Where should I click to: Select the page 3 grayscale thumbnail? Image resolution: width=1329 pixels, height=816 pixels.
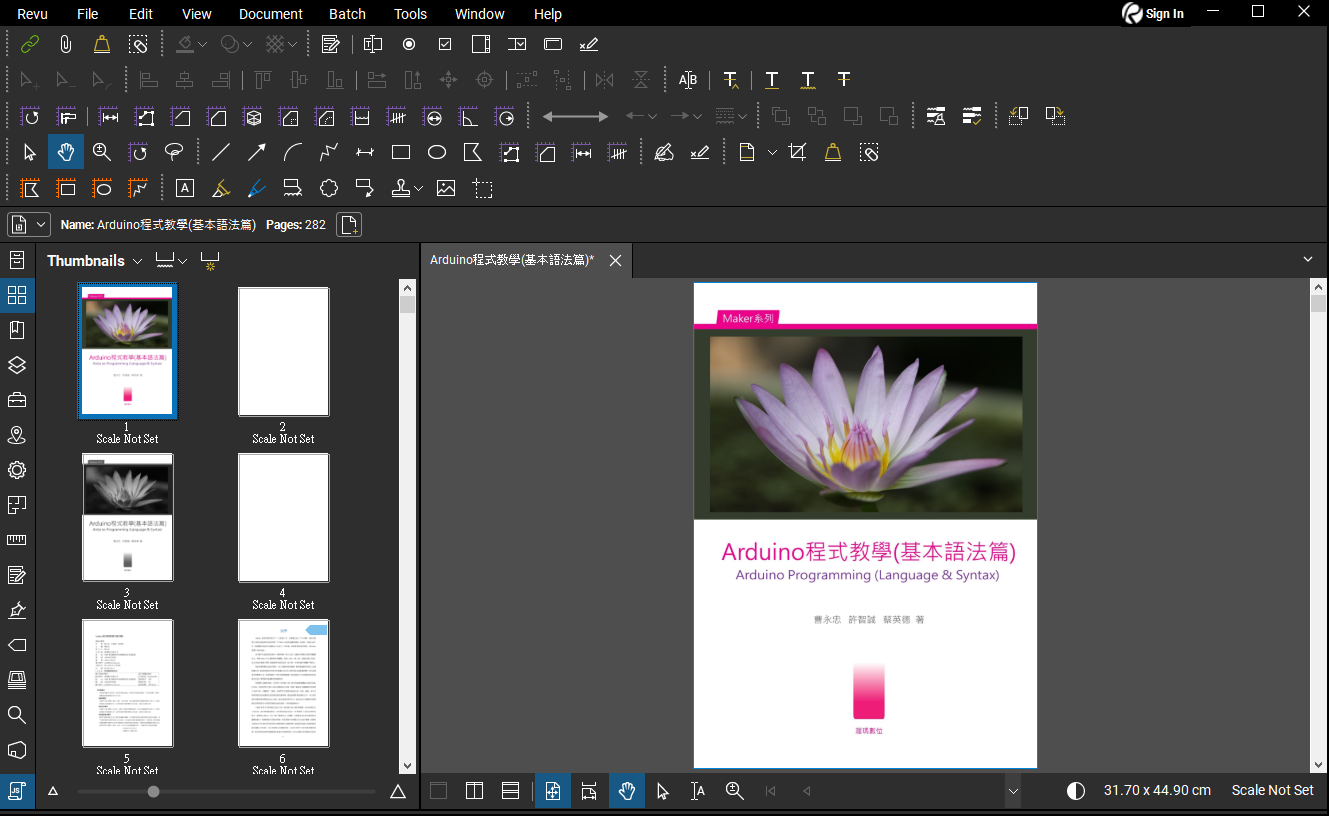[127, 517]
